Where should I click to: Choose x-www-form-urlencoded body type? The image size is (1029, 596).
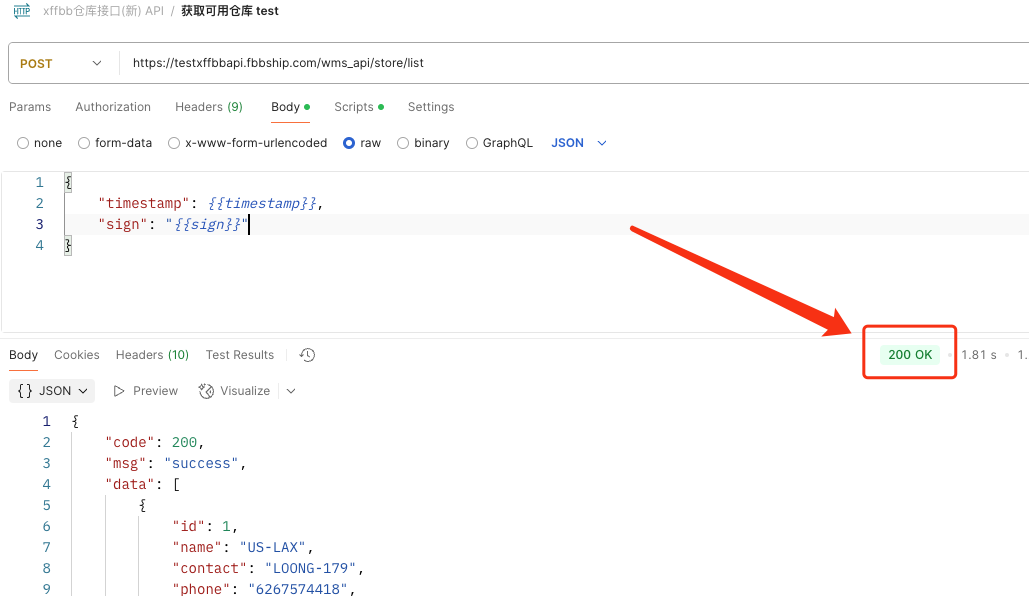coord(247,143)
